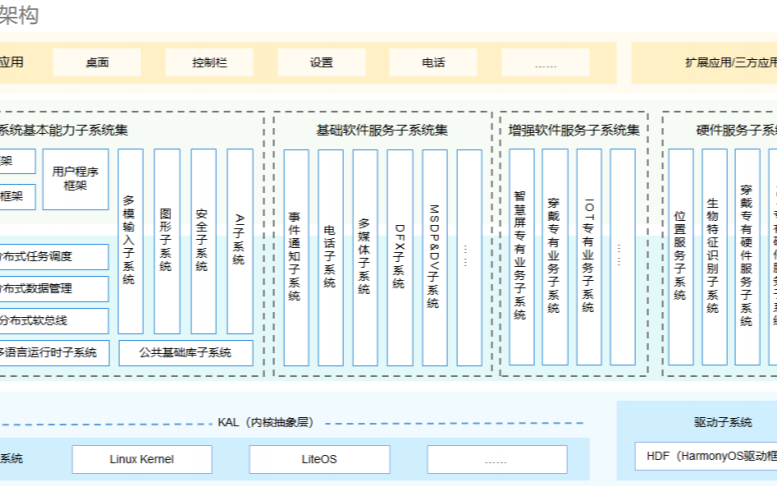Click the 分布式软总线 box

54,321
